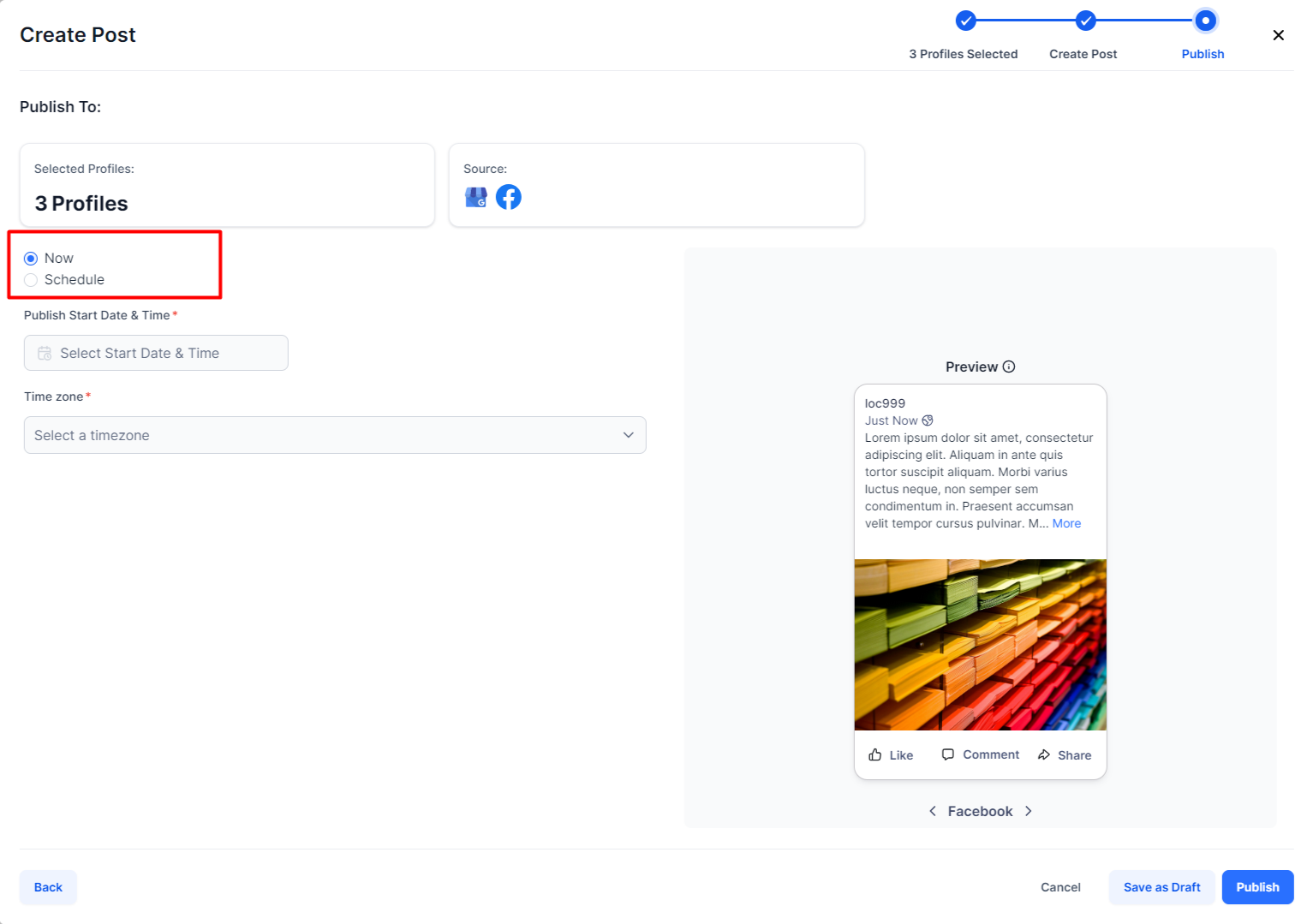
Task: Click the Facebook platform label below preview
Action: tap(980, 811)
